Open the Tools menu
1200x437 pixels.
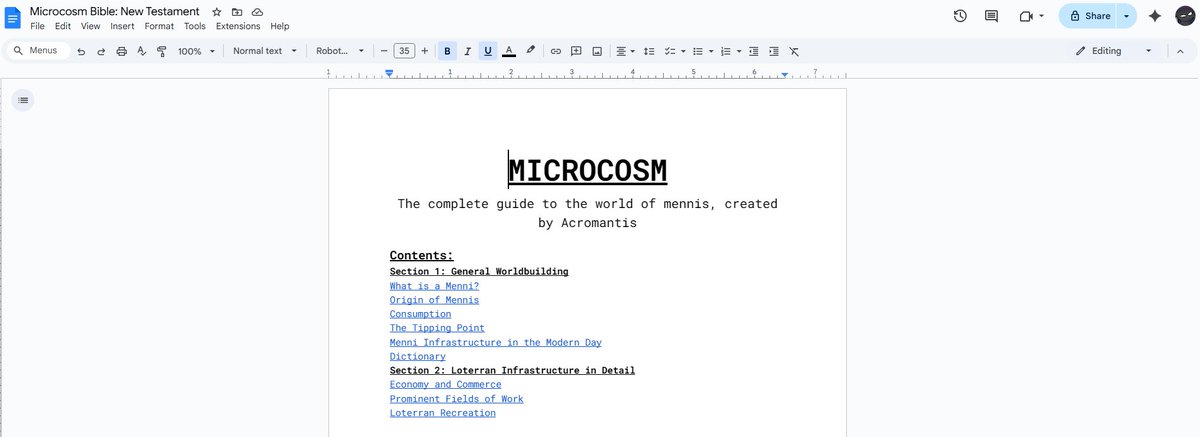point(195,26)
